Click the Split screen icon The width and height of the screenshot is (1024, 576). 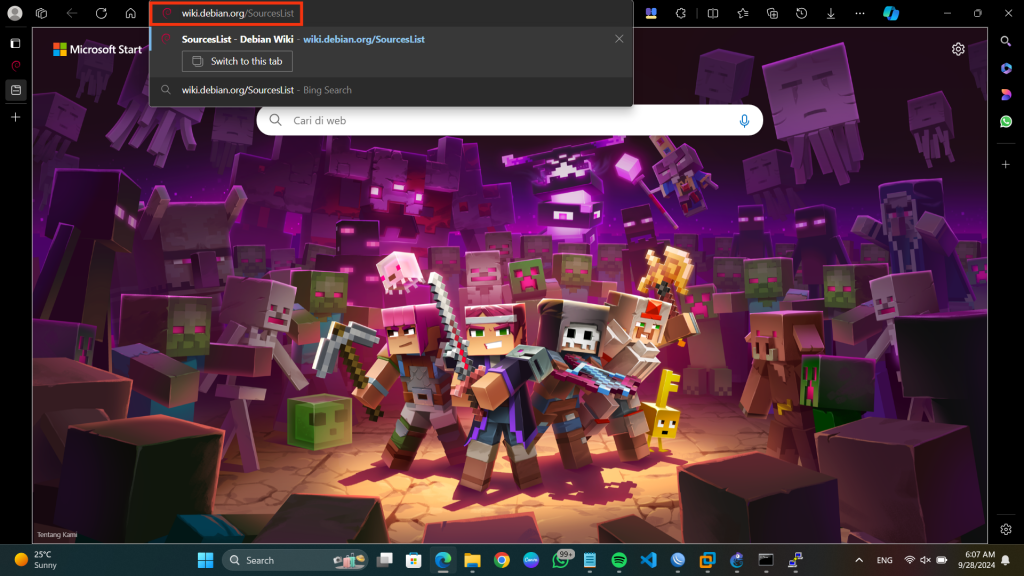click(712, 14)
